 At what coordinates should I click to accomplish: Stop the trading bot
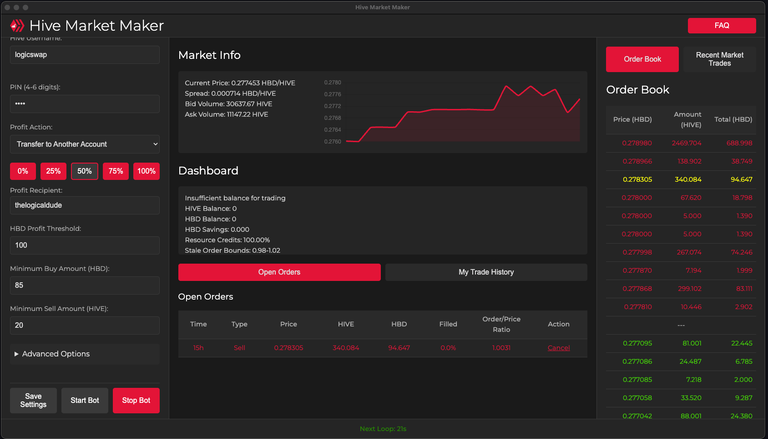tap(136, 400)
